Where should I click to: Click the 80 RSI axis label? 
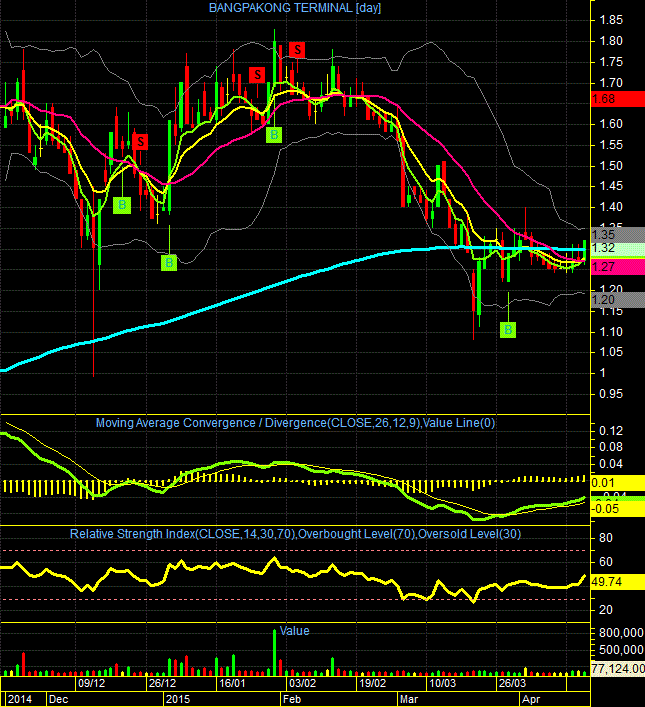coord(606,538)
